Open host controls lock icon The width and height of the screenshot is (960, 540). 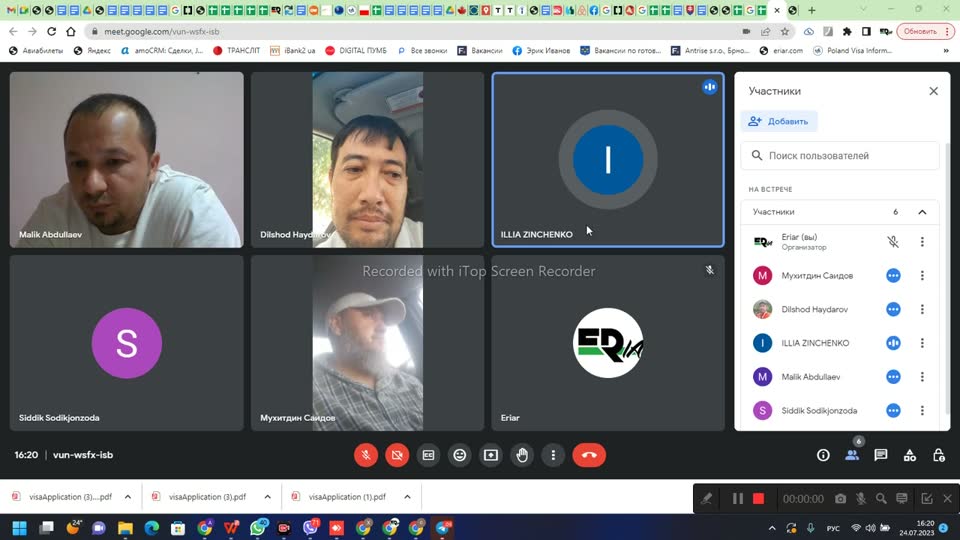point(939,455)
